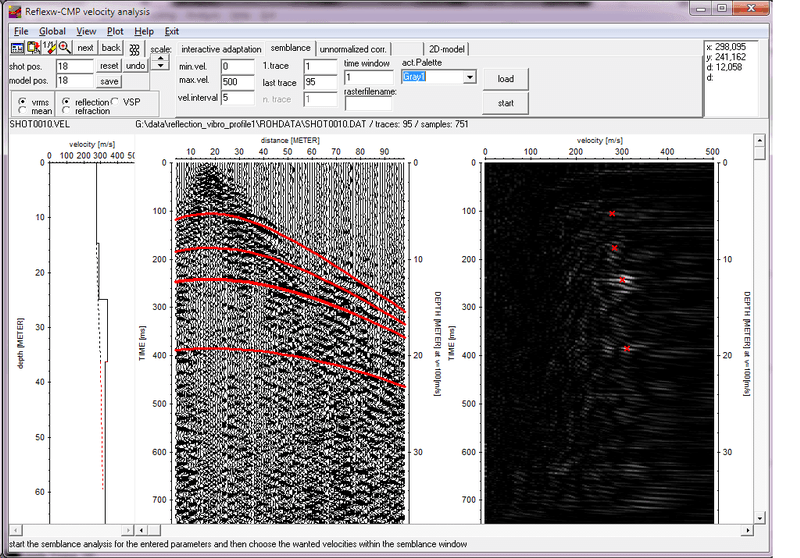Image resolution: width=800 pixels, height=558 pixels.
Task: Open the File menu
Action: (x=21, y=31)
